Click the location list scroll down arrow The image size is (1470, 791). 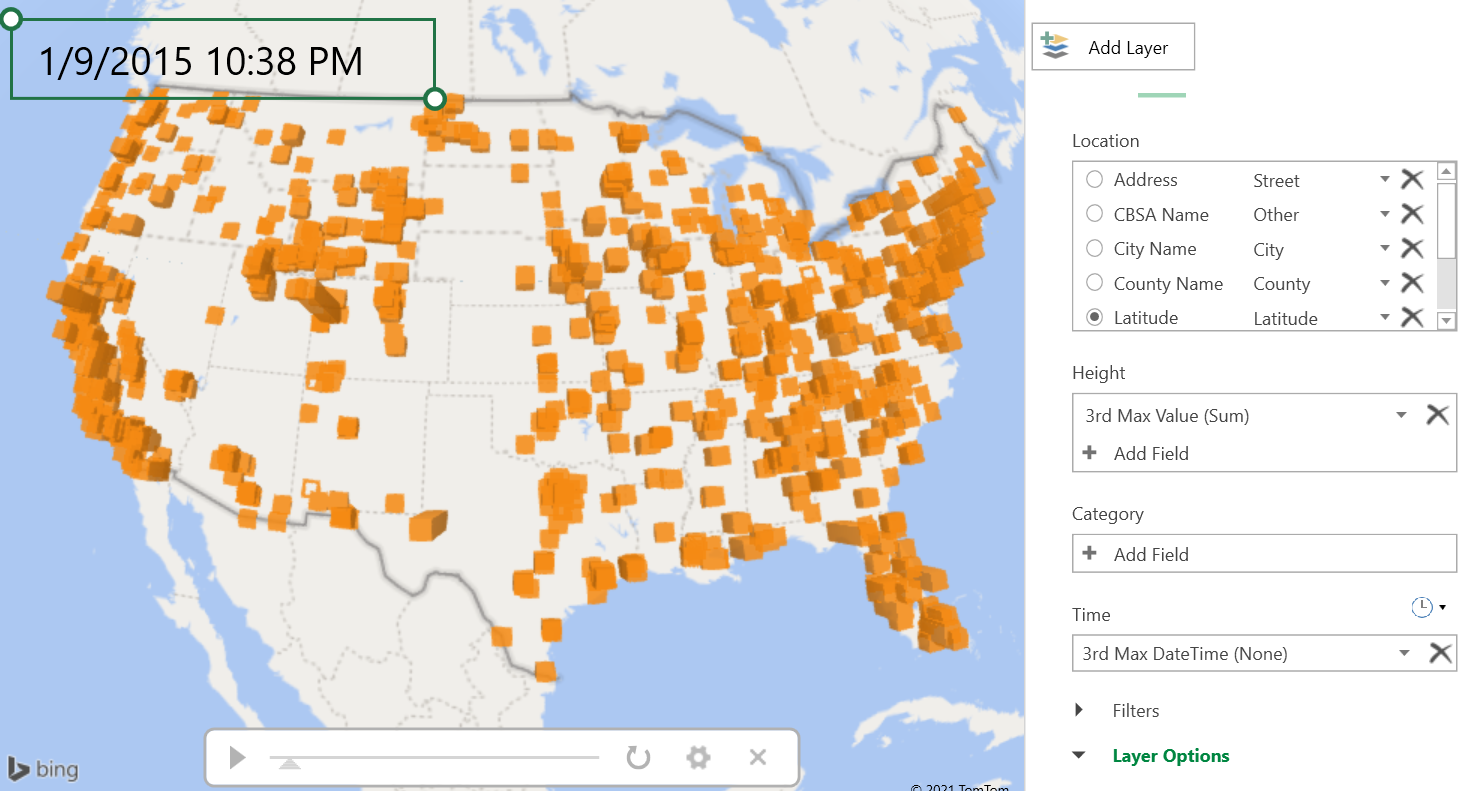tap(1446, 321)
